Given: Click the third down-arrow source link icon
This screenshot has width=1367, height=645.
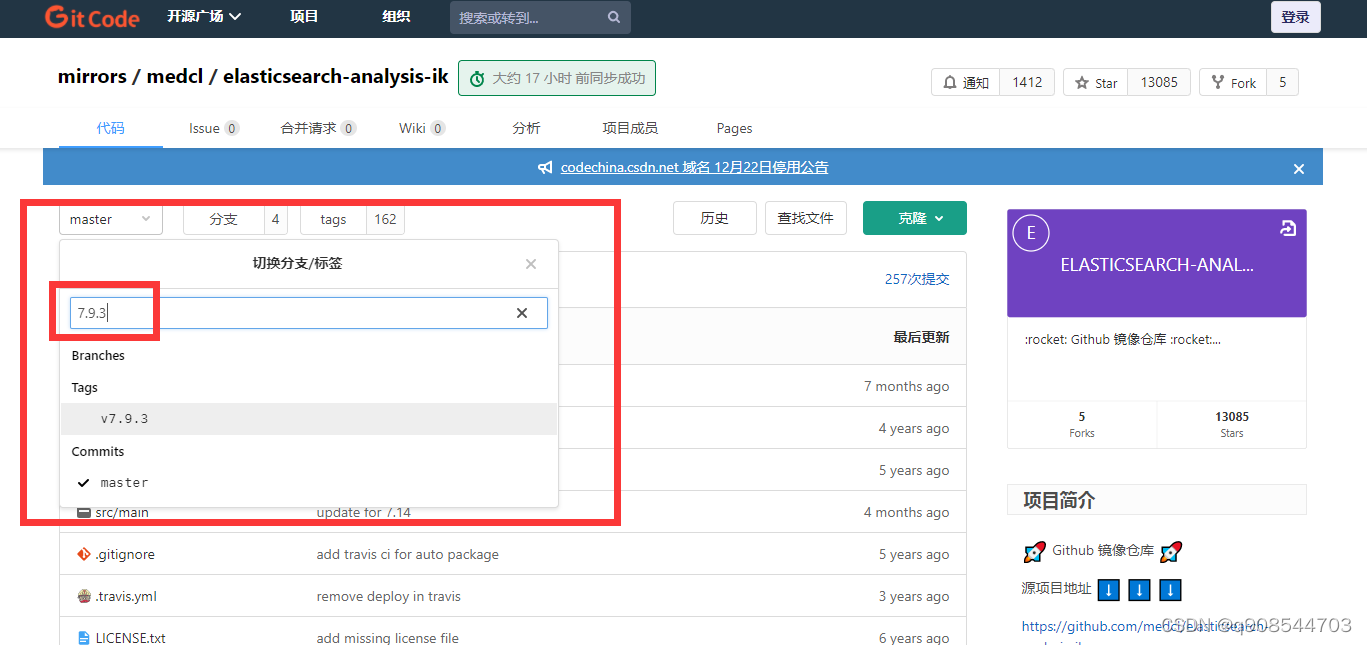Looking at the screenshot, I should point(1170,590).
